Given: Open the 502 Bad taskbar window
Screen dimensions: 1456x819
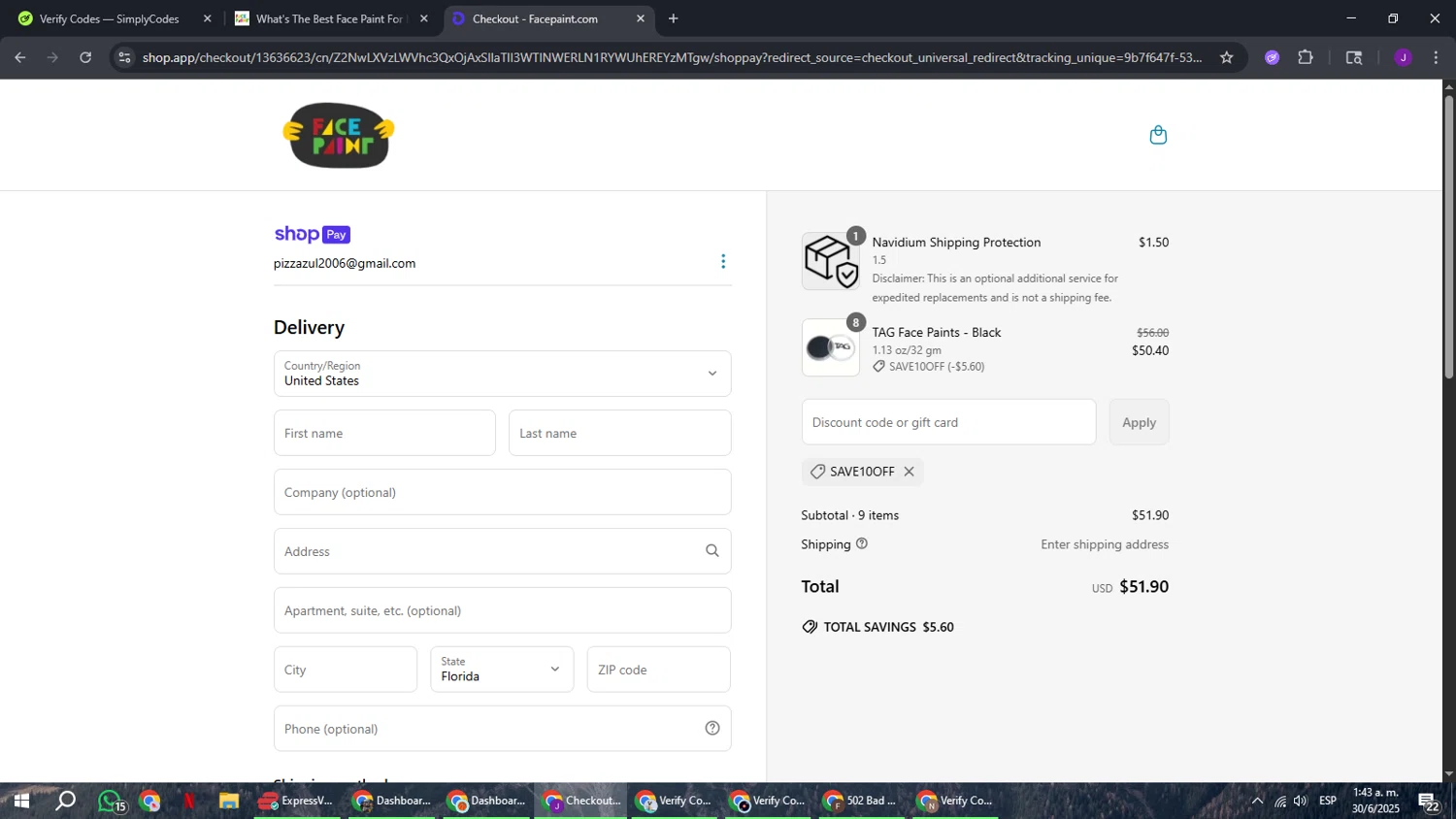Looking at the screenshot, I should (x=860, y=802).
